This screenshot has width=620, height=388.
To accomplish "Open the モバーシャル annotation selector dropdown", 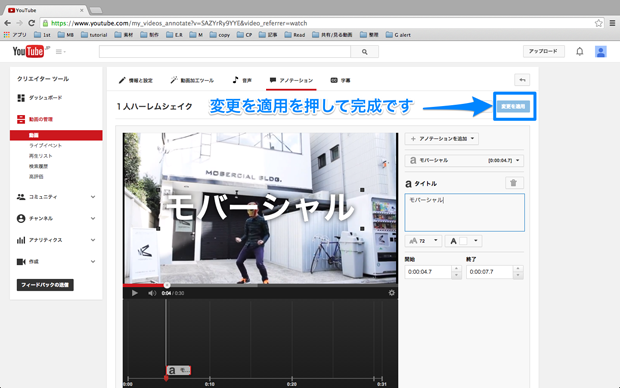I will click(464, 160).
